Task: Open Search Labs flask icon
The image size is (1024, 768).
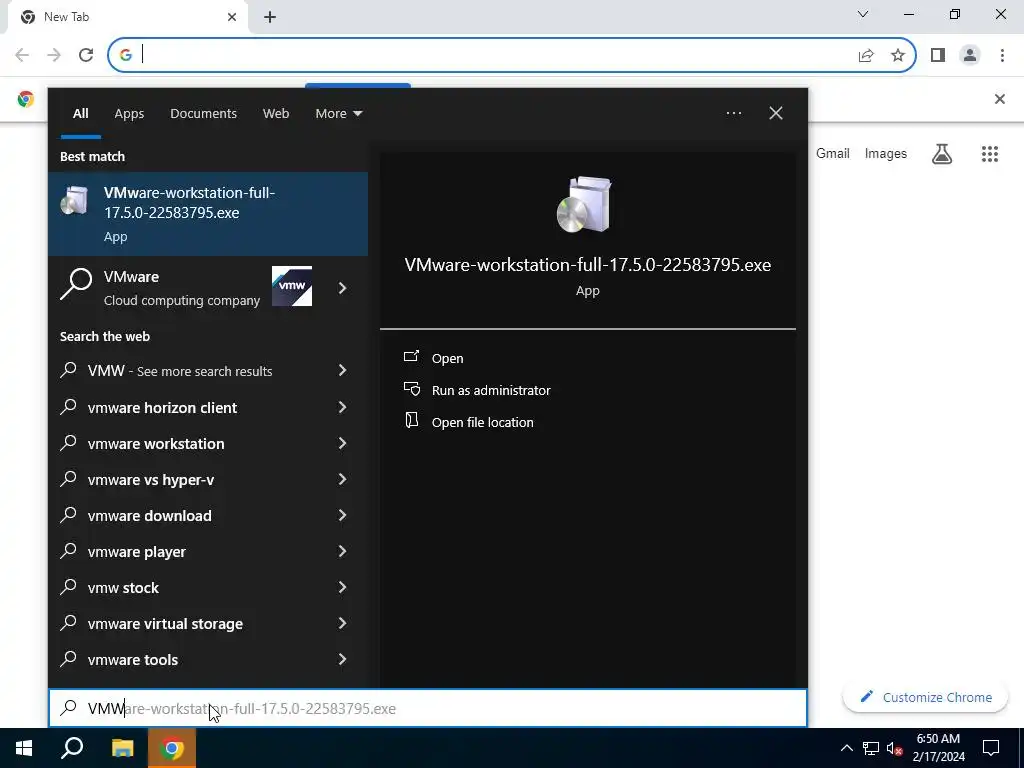Action: click(x=942, y=154)
